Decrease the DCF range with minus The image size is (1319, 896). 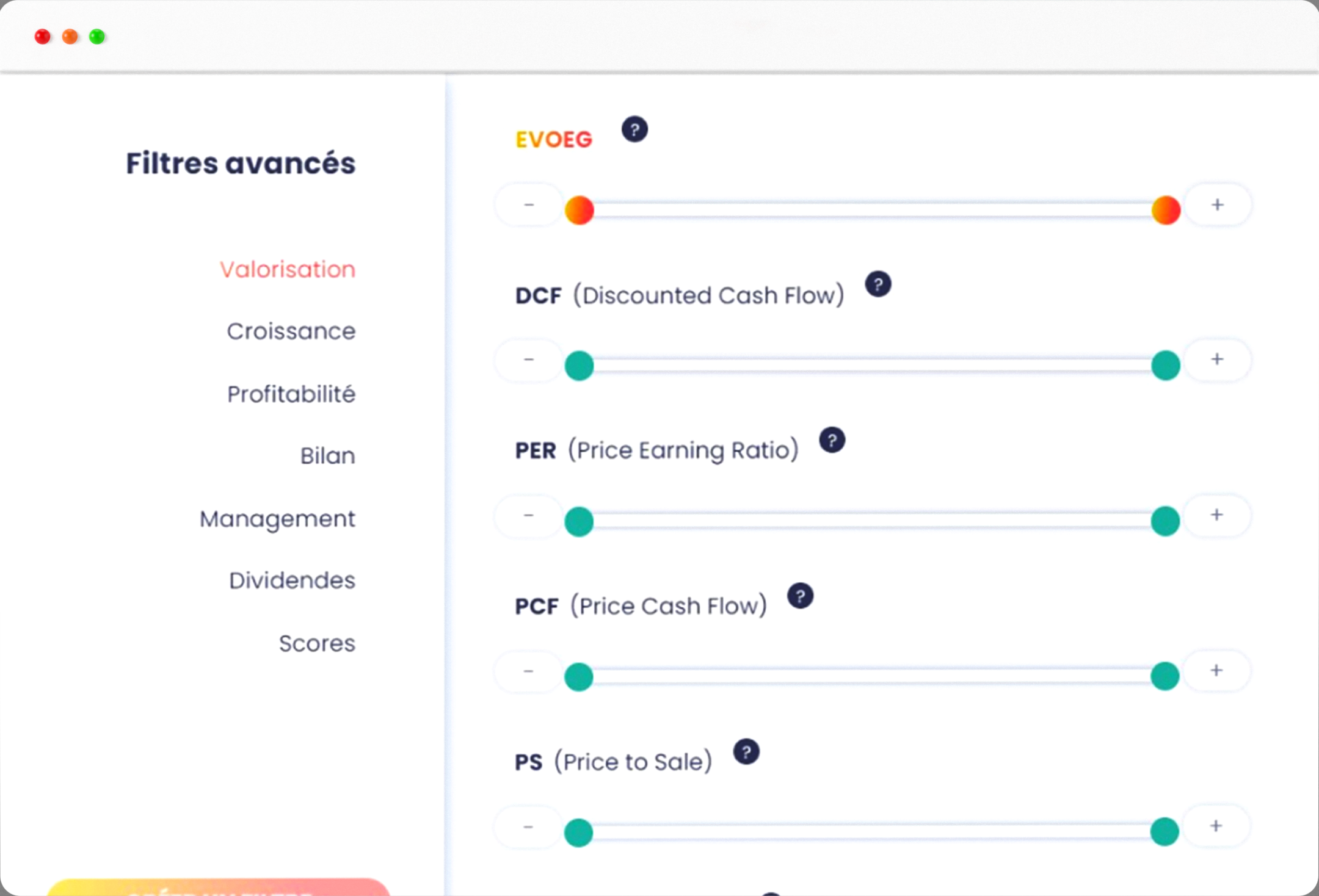(529, 359)
